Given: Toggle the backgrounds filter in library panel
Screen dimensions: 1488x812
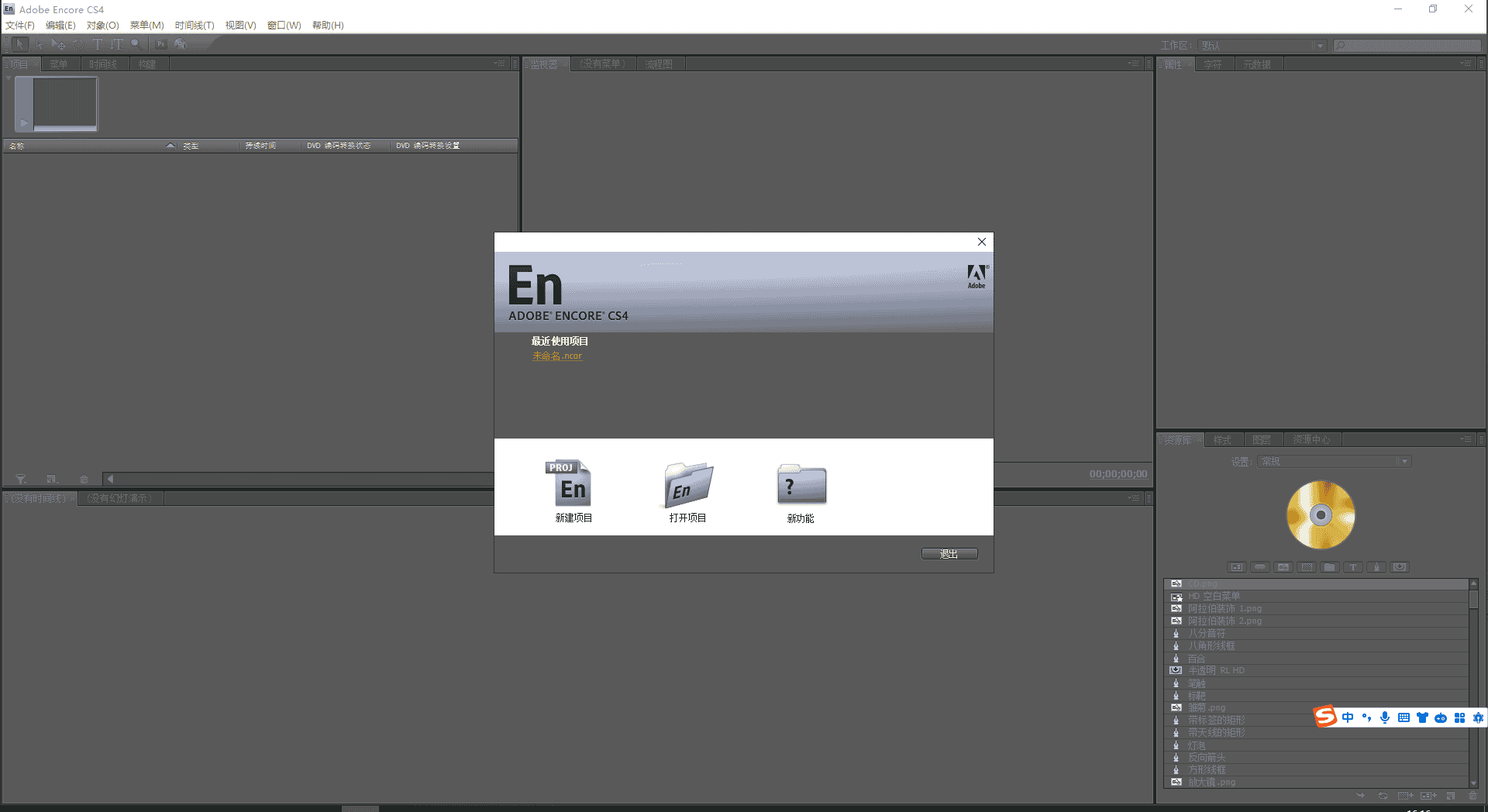Looking at the screenshot, I should click(x=1307, y=567).
